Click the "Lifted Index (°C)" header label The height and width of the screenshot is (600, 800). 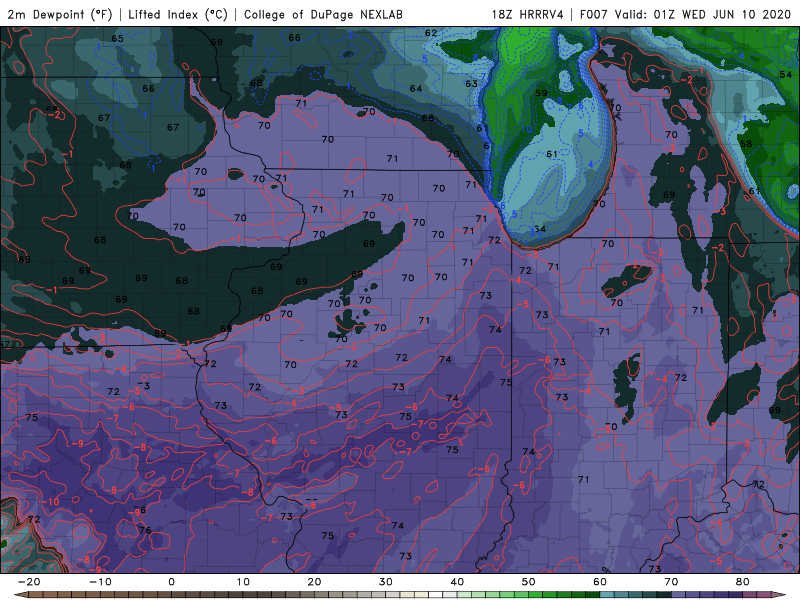(178, 14)
